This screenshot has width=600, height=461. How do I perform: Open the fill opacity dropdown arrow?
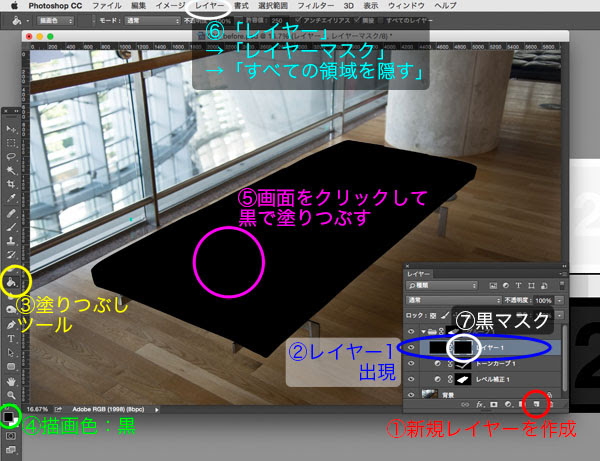click(x=559, y=316)
